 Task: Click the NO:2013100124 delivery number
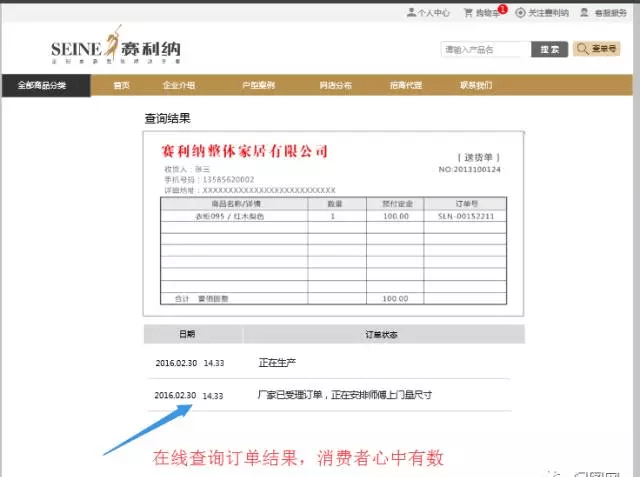[x=469, y=169]
